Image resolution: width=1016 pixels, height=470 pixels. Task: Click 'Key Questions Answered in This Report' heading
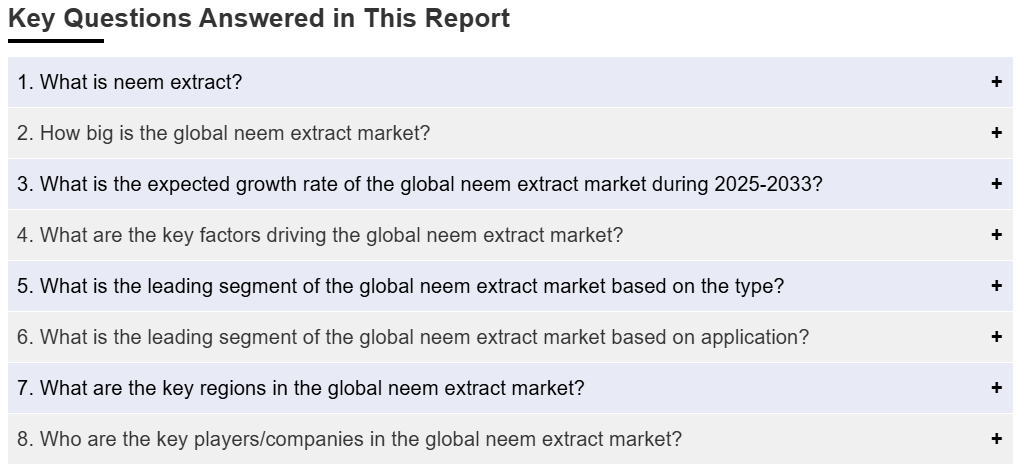click(x=259, y=19)
